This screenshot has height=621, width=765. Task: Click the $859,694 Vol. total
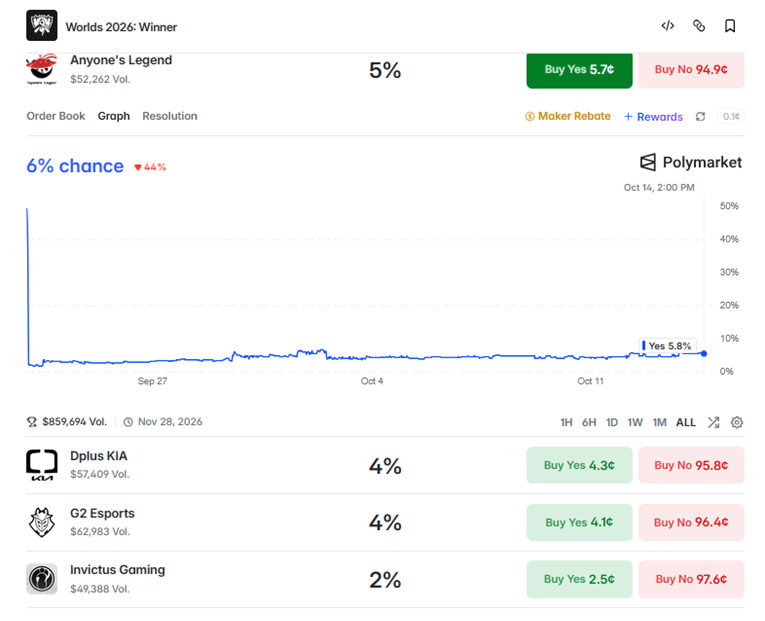coord(74,422)
